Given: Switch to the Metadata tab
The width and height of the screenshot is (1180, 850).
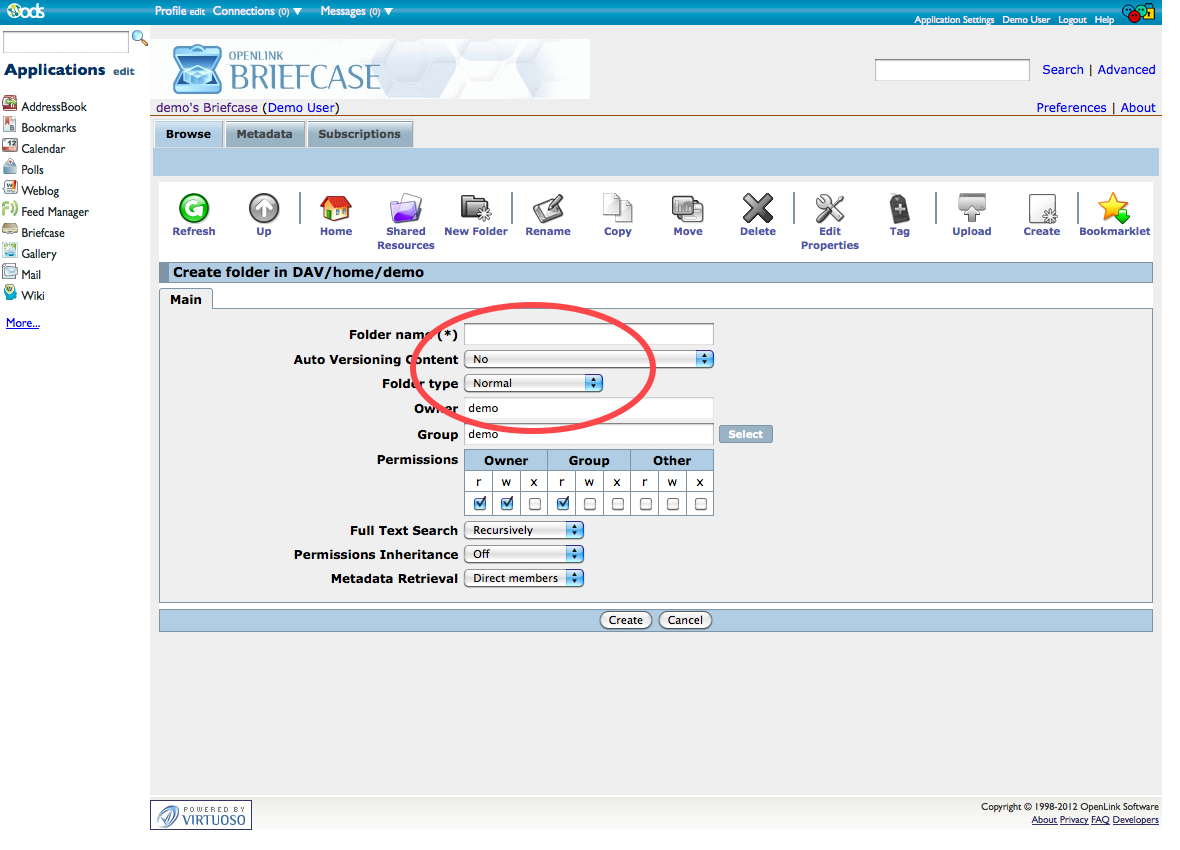Looking at the screenshot, I should point(264,134).
